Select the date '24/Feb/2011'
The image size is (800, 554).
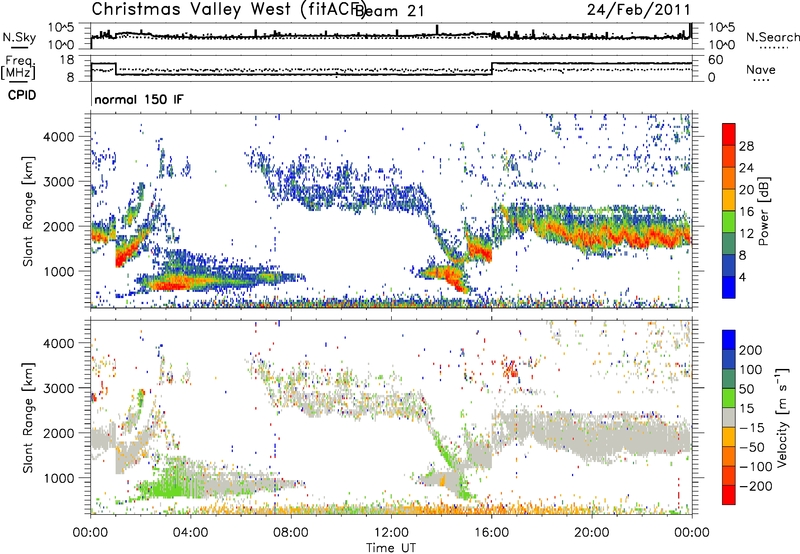pos(639,10)
